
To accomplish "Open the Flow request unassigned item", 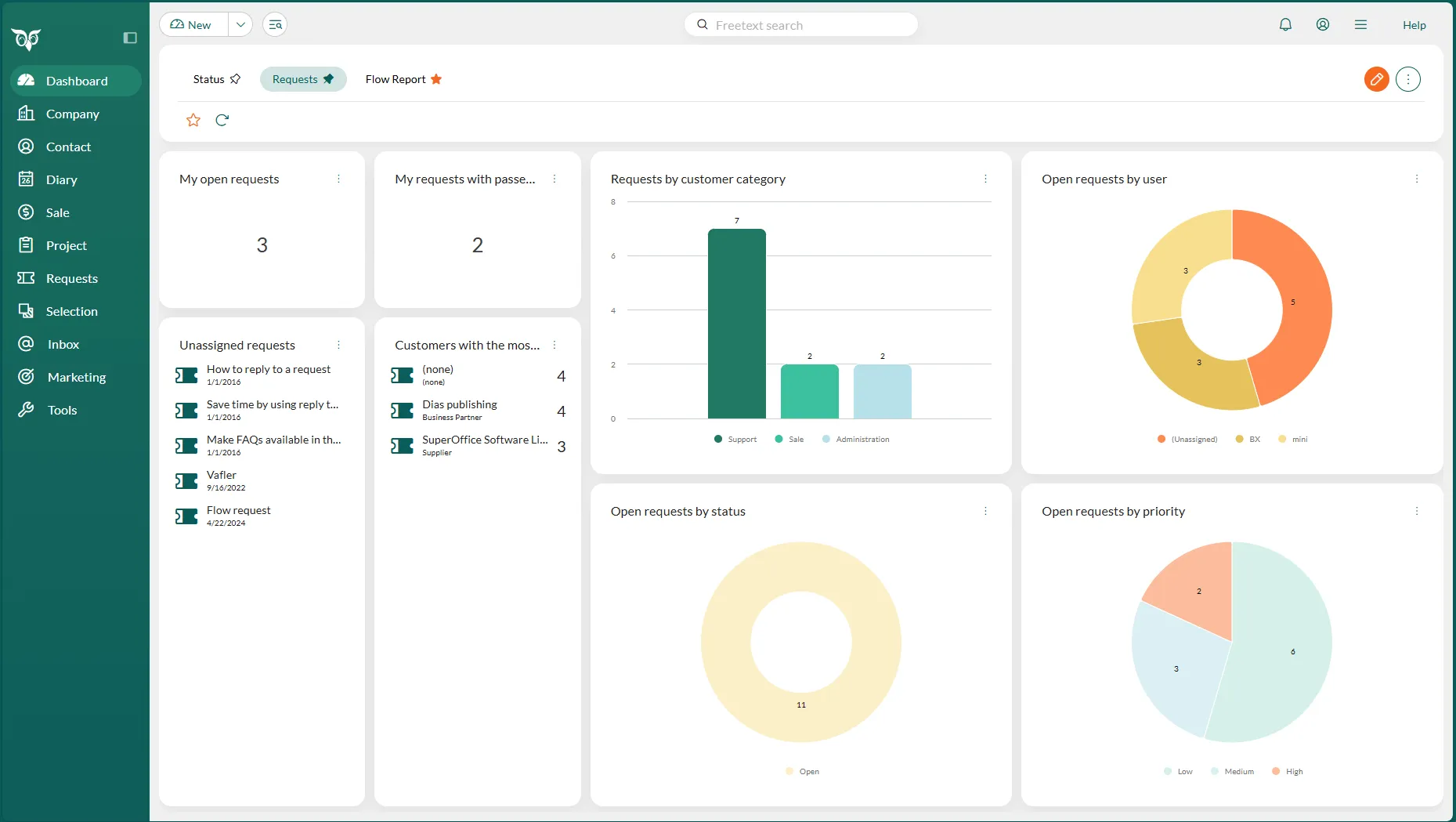I will point(239,511).
